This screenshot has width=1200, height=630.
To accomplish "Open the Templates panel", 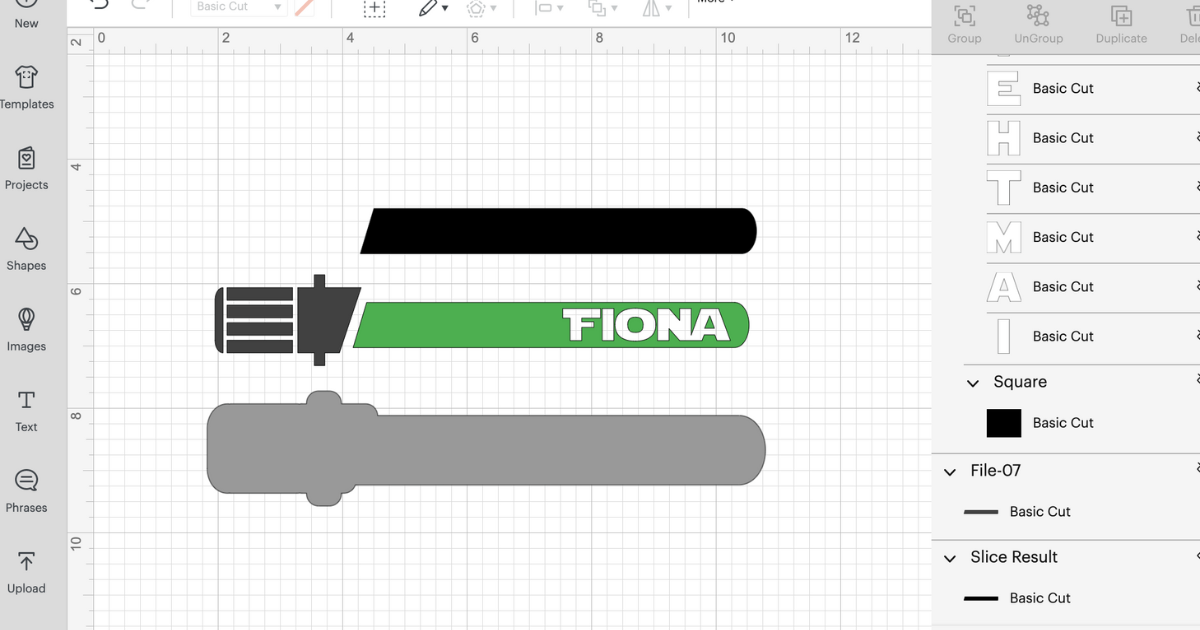I will [x=27, y=88].
